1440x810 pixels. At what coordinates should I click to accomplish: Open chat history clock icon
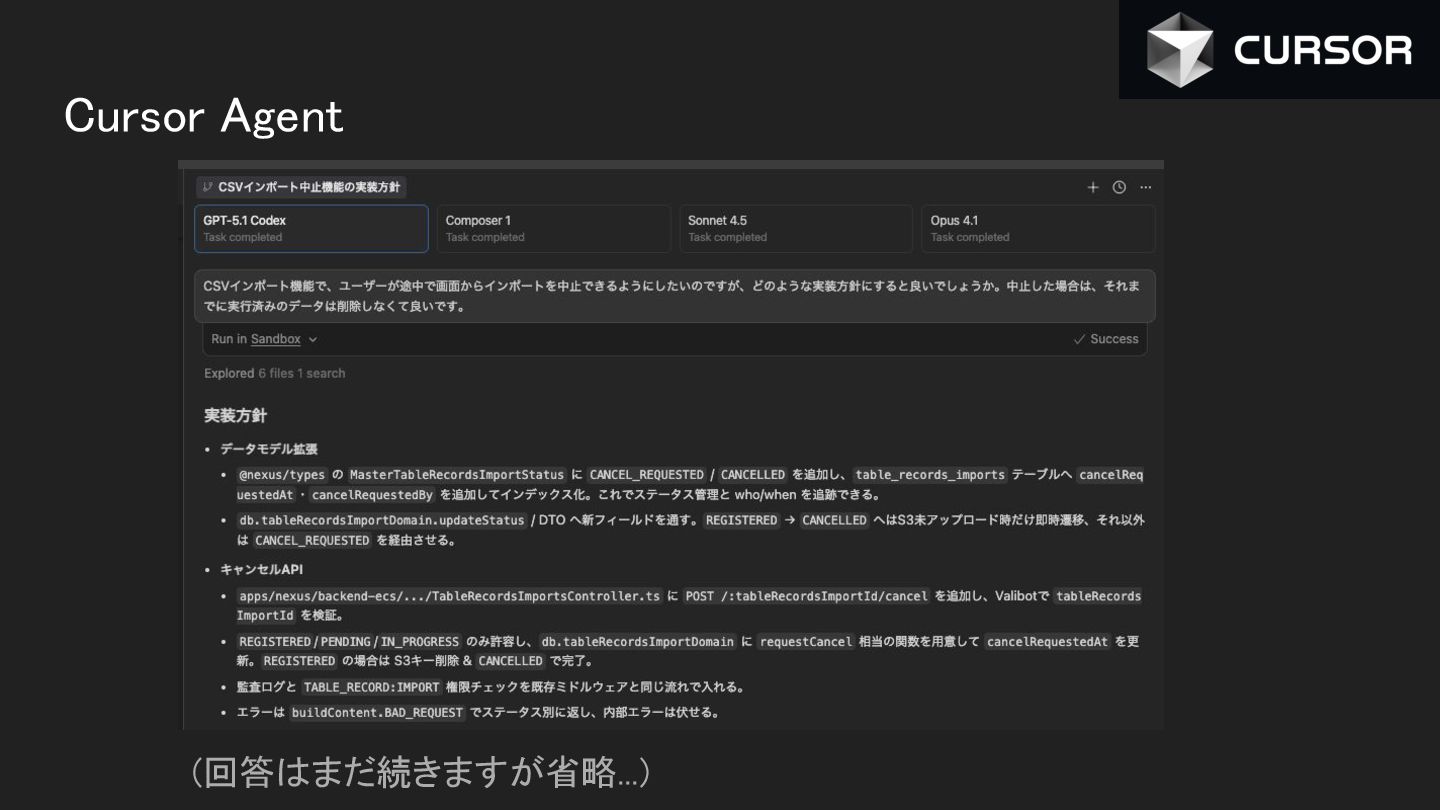point(1119,187)
